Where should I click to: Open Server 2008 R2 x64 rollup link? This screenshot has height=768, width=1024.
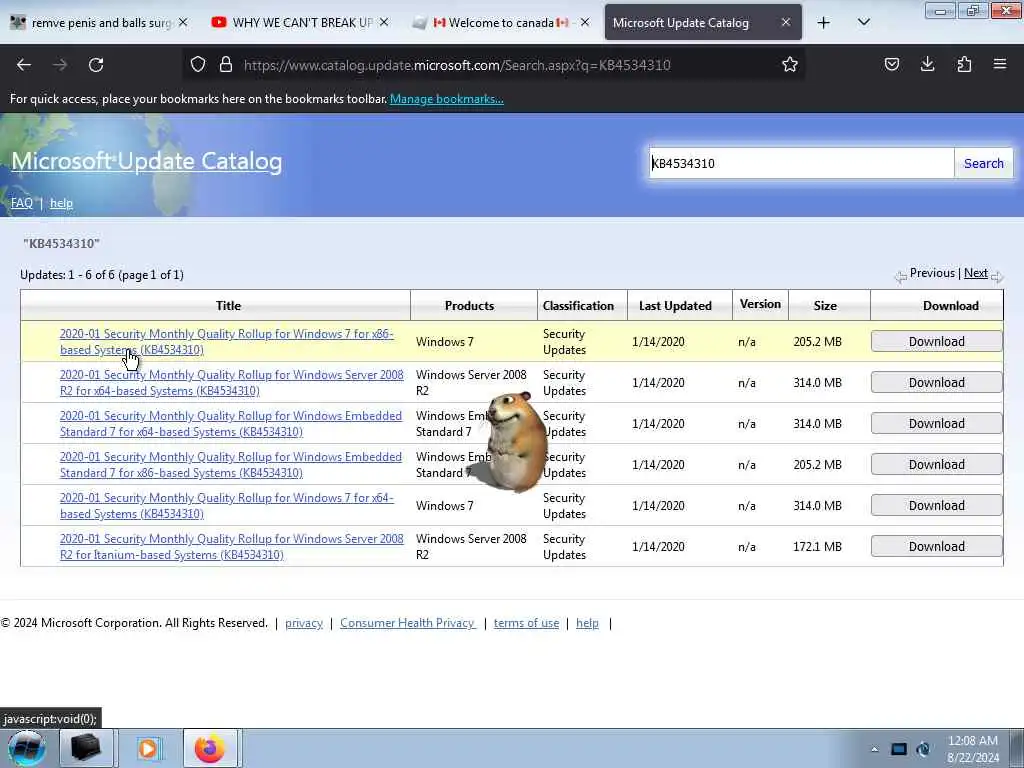(x=232, y=383)
